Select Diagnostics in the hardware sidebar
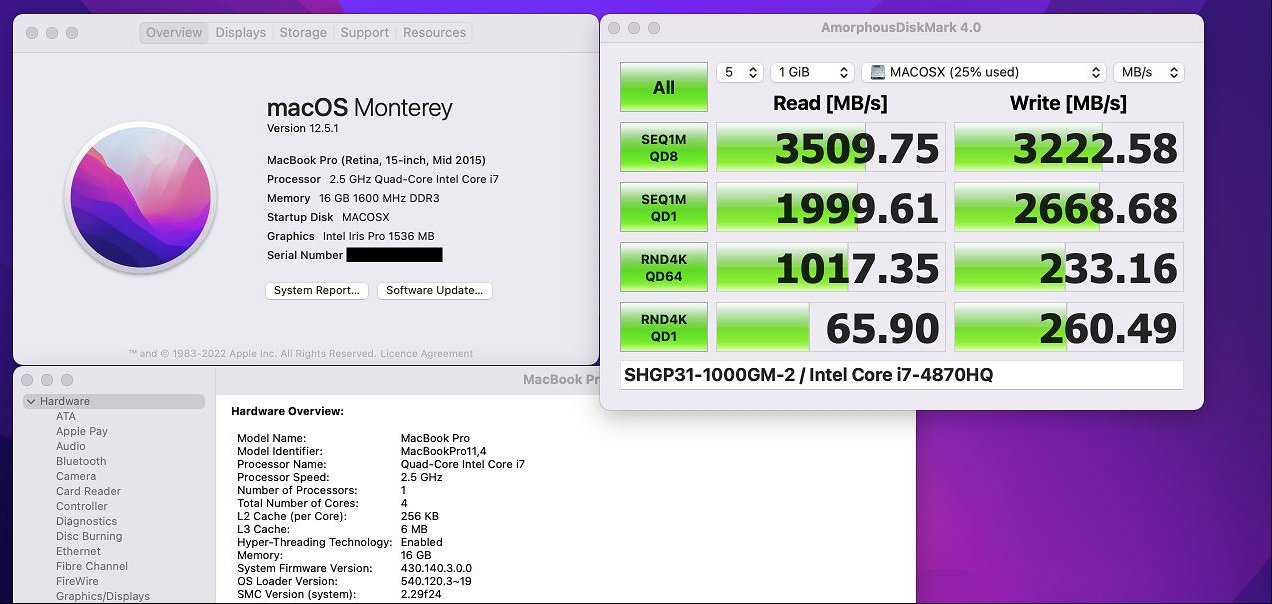 point(86,521)
